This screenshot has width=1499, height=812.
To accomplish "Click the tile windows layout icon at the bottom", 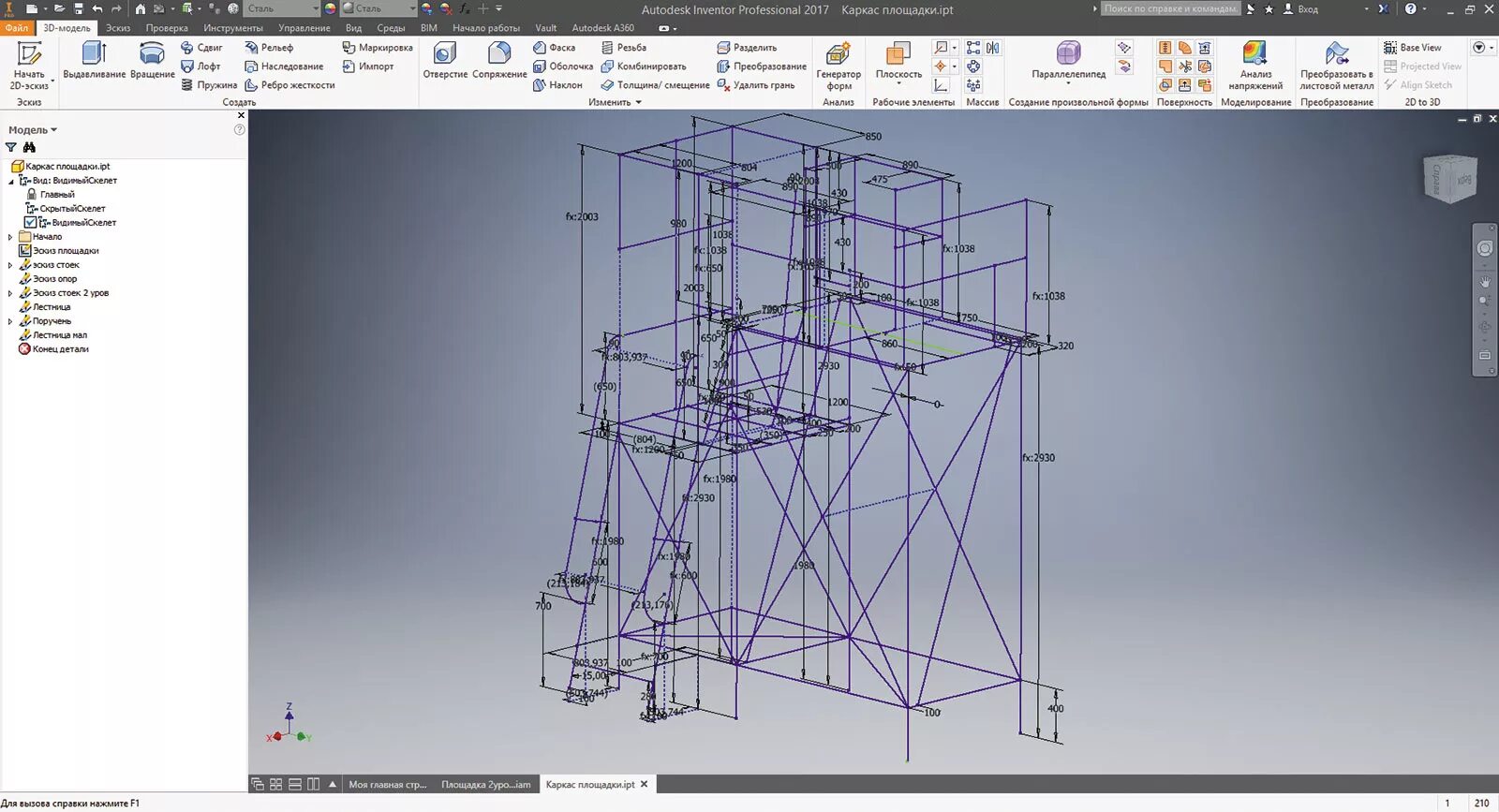I will [275, 784].
